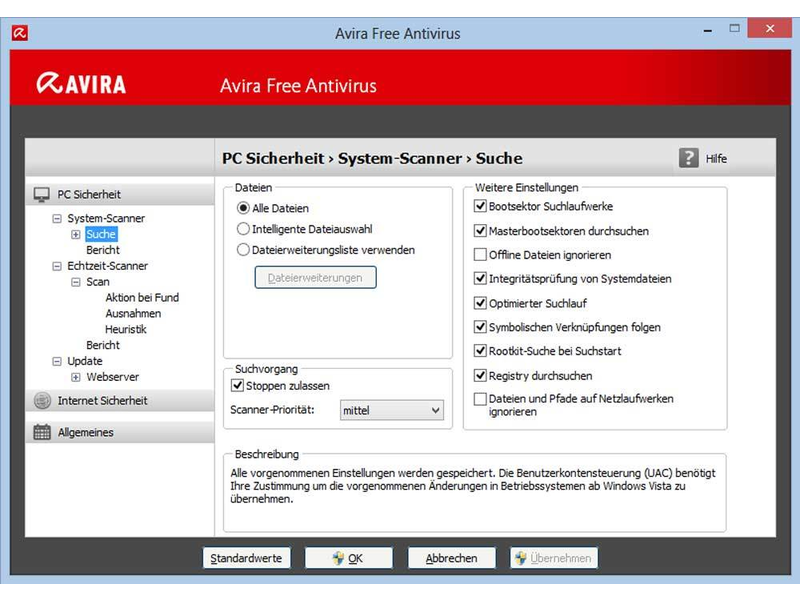Open the Allgemeines section
800x600 pixels.
120,432
